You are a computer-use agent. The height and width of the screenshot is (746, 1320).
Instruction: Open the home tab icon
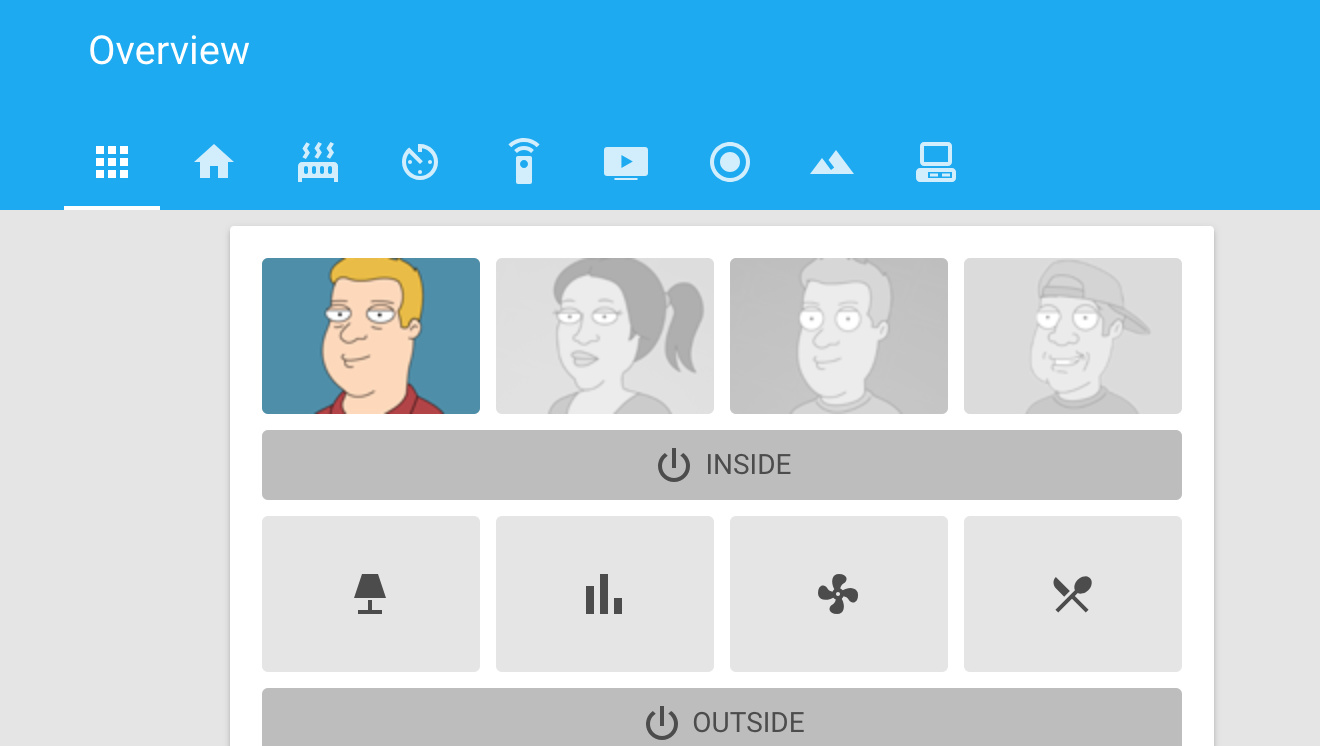[x=214, y=162]
